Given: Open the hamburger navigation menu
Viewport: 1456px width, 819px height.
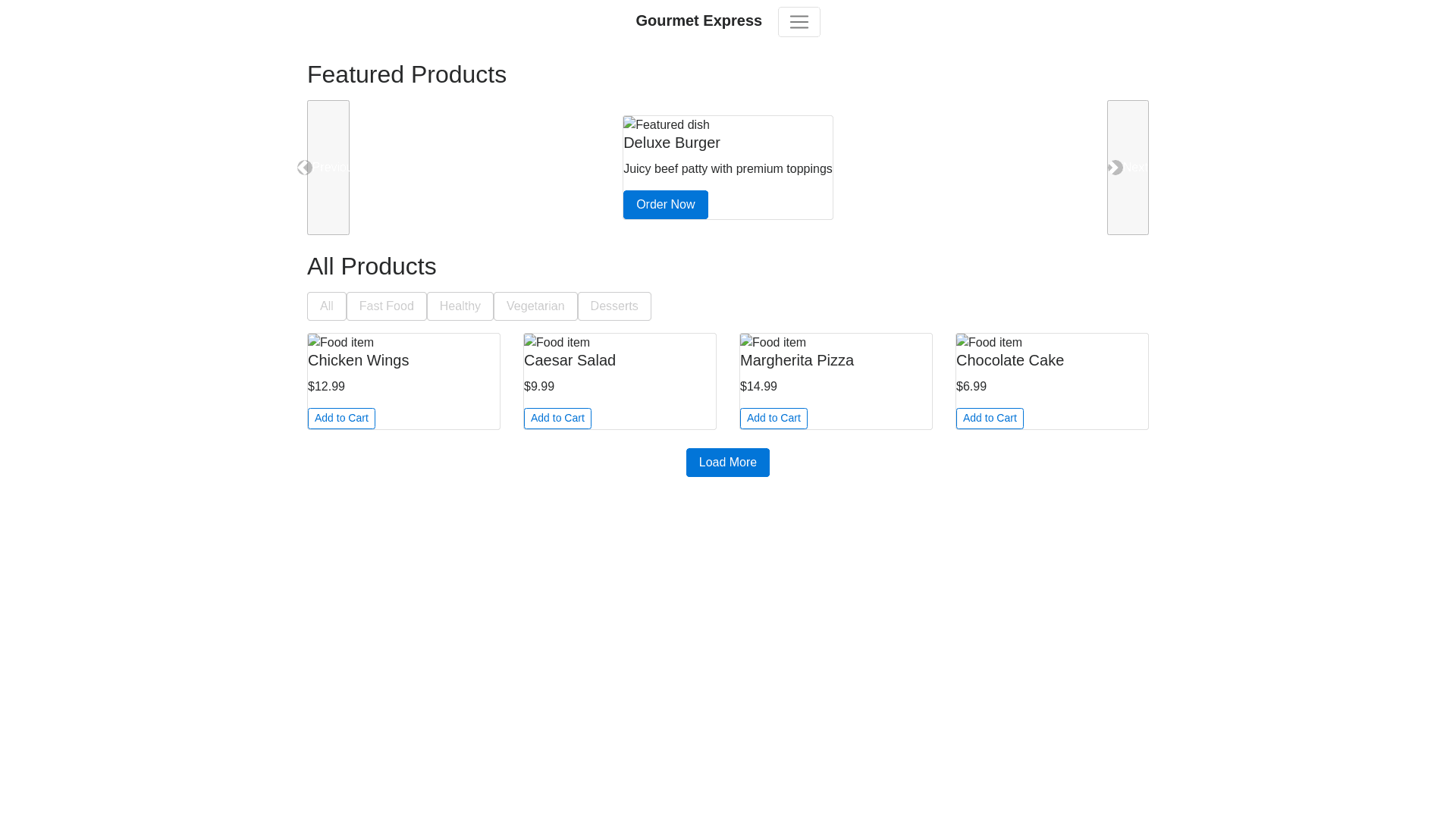Looking at the screenshot, I should click(799, 22).
